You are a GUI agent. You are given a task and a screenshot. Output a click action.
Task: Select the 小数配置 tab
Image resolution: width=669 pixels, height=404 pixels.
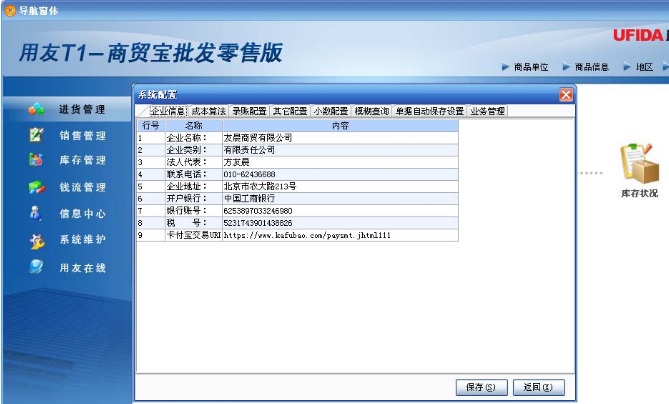coord(331,111)
